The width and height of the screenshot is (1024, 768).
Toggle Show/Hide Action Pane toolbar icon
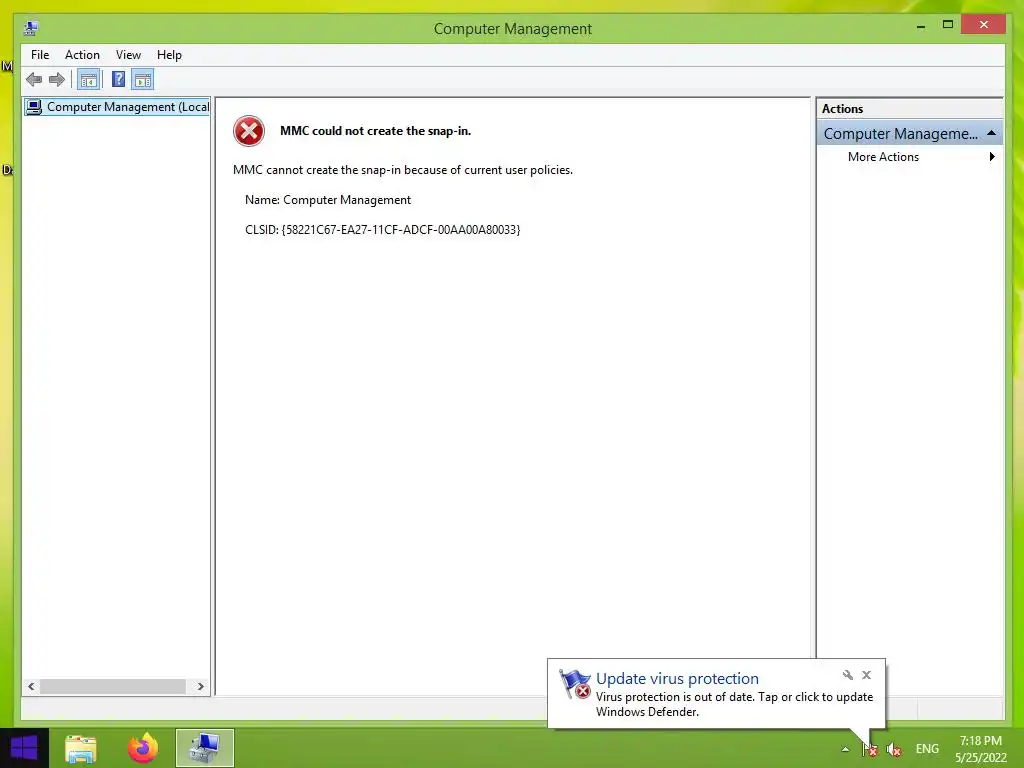click(142, 80)
